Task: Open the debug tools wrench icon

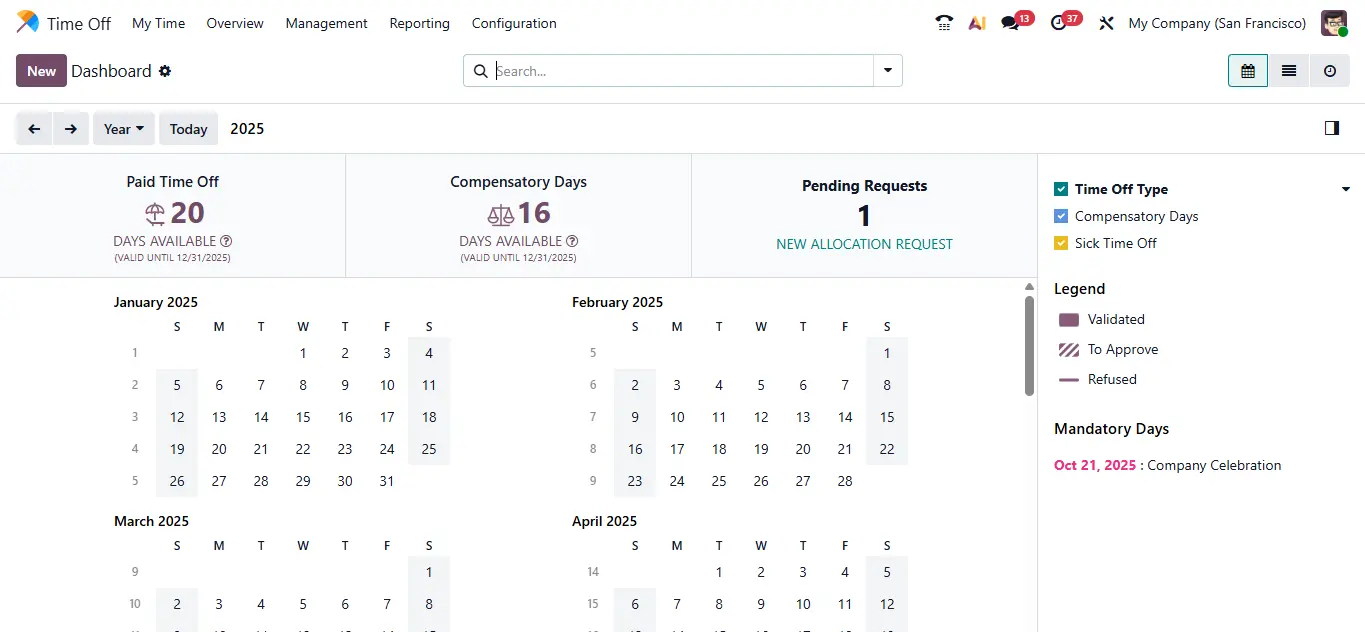Action: pyautogui.click(x=1106, y=23)
